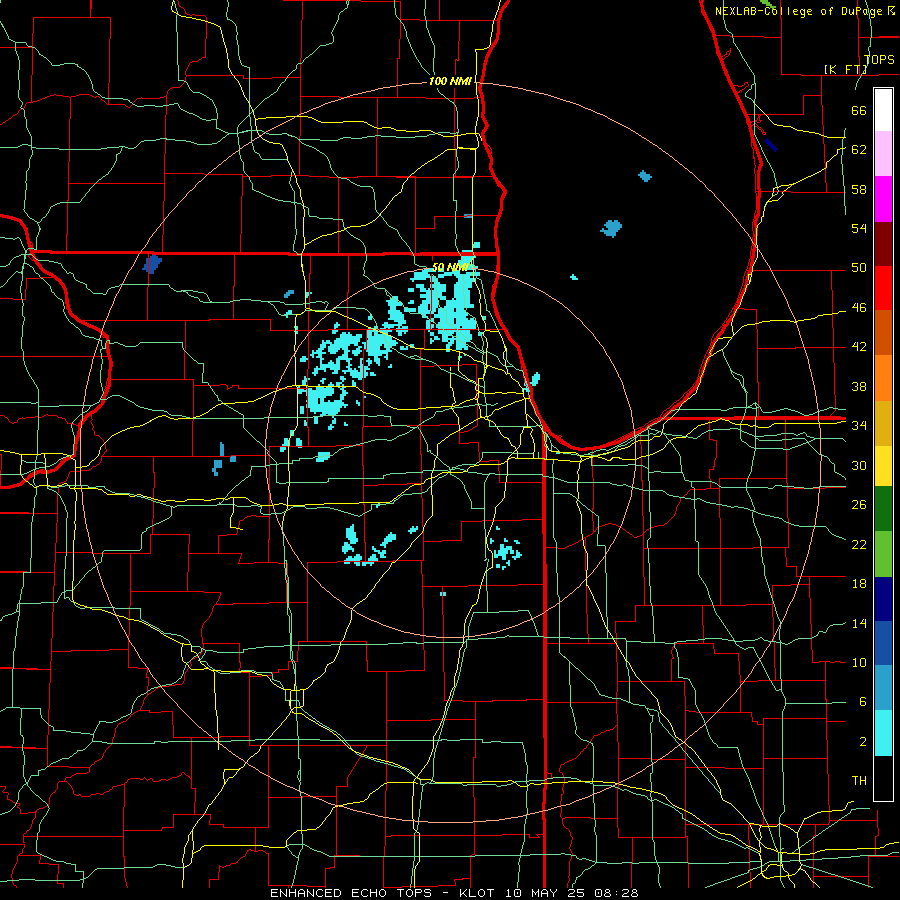Click the legend value 6
Screen dimensions: 900x900
(862, 701)
